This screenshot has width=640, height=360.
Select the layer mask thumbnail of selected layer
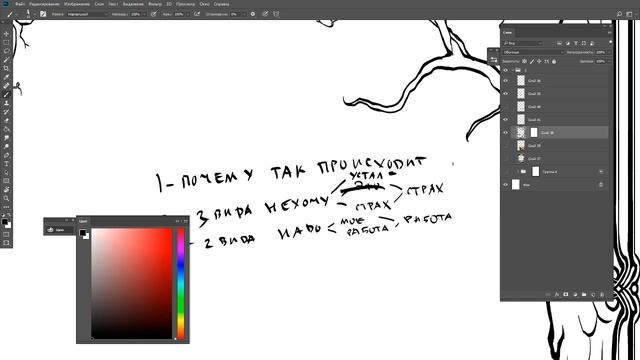coord(534,132)
